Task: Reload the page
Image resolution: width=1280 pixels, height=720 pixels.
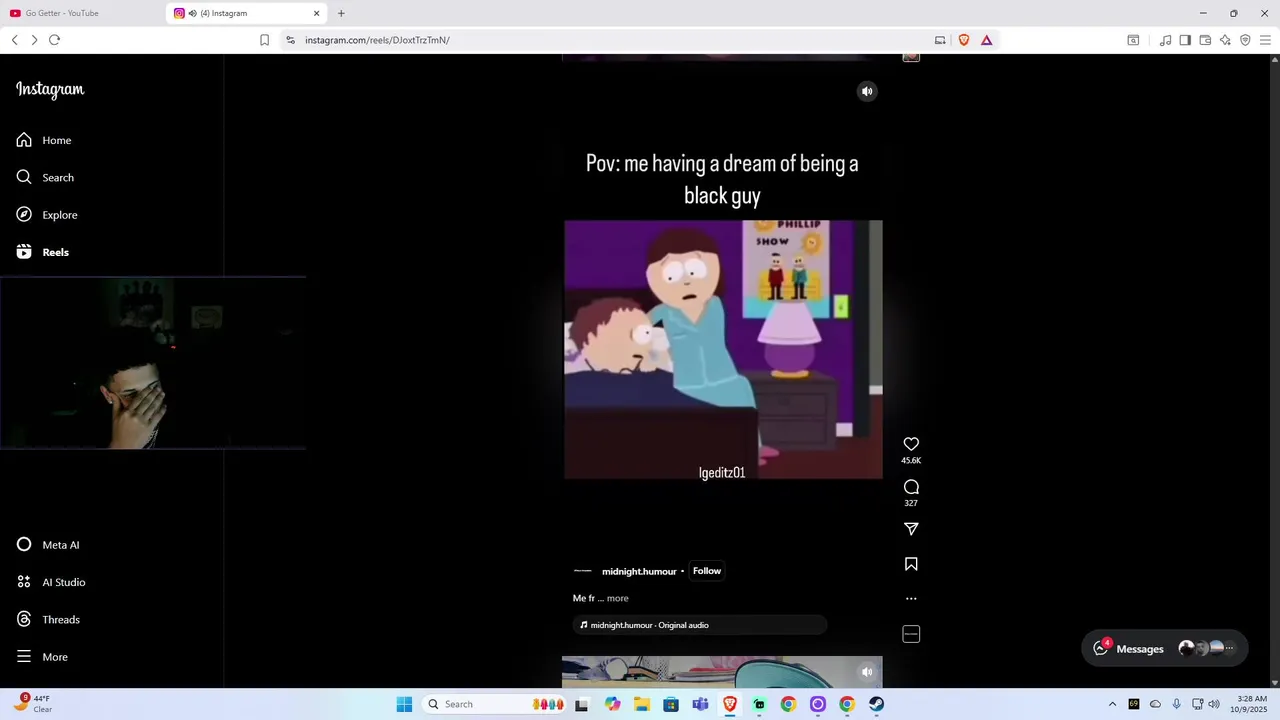Action: click(x=55, y=40)
